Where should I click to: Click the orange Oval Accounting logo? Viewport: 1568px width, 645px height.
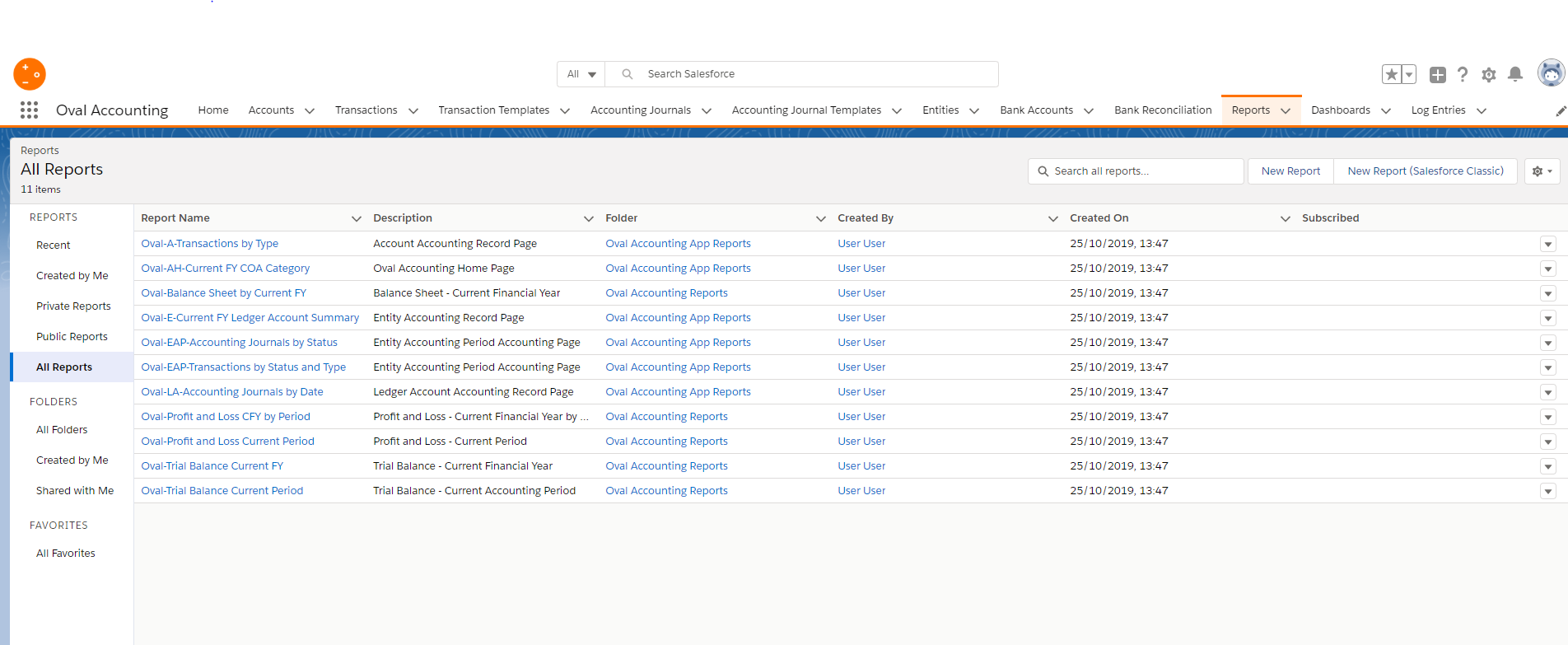click(x=30, y=74)
